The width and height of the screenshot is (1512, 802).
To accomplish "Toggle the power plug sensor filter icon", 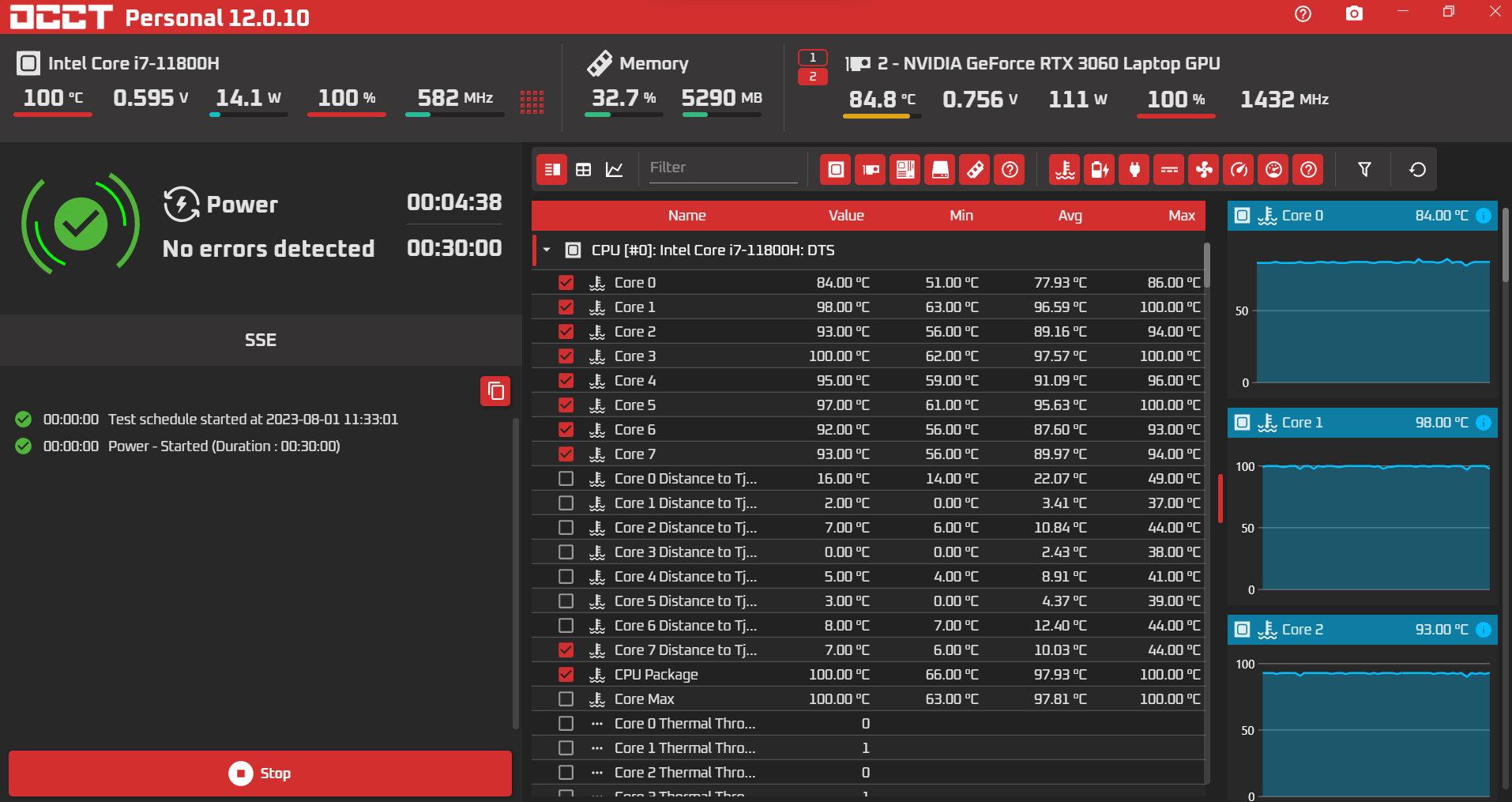I will [1134, 169].
